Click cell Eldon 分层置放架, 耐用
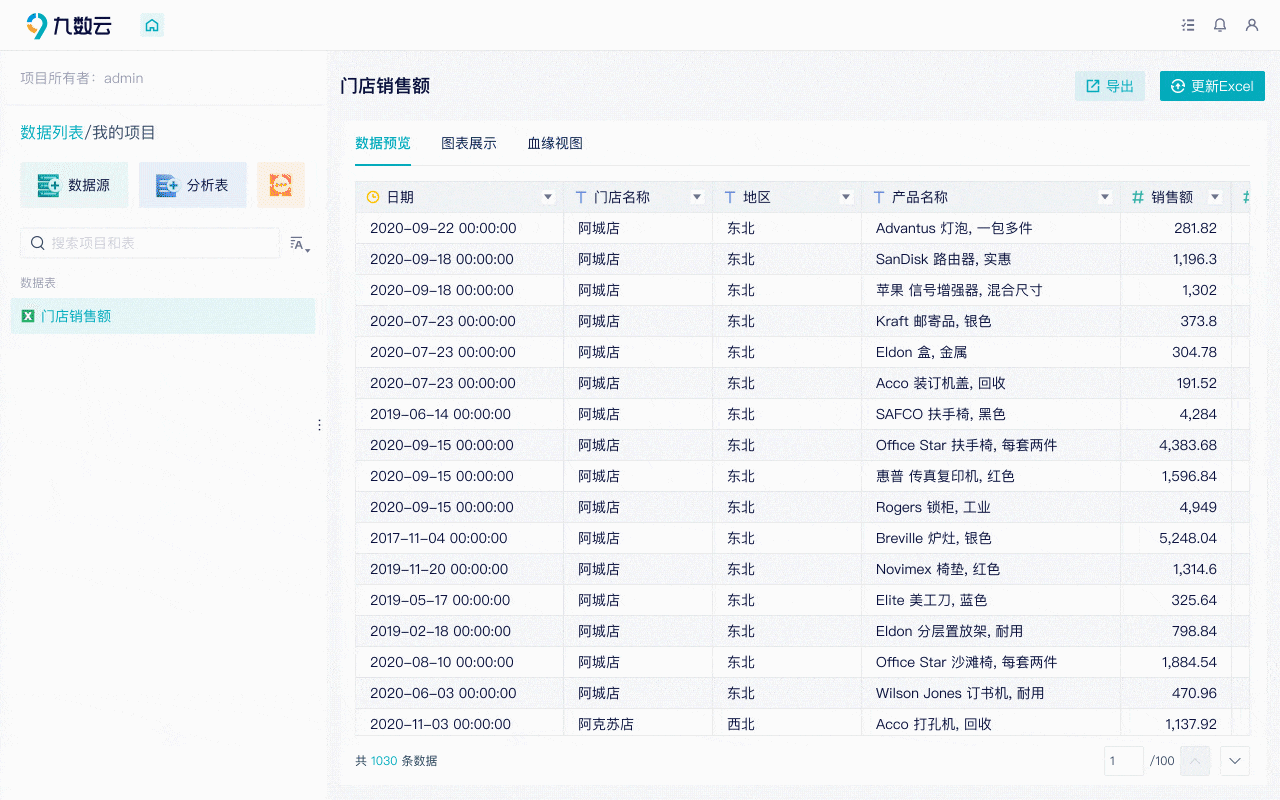This screenshot has width=1280, height=800. tap(990, 631)
